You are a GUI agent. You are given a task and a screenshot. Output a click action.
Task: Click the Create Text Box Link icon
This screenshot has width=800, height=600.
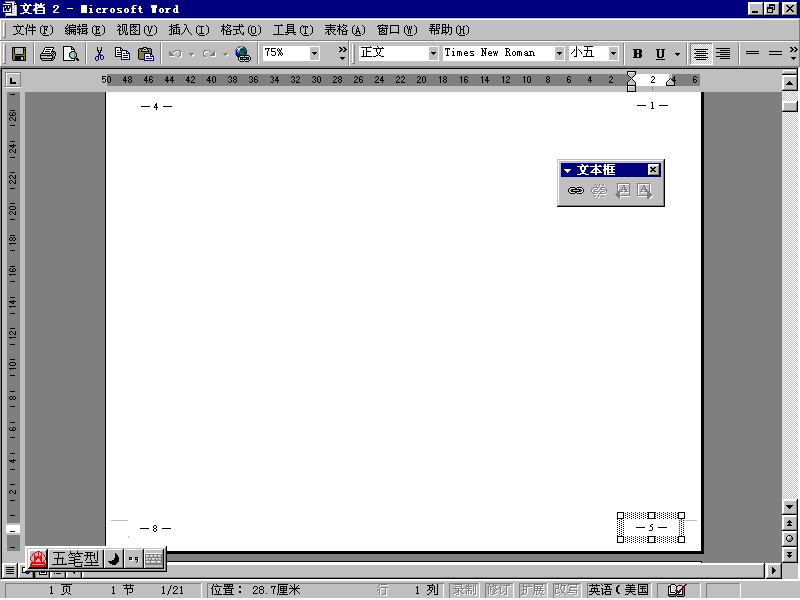pos(575,191)
